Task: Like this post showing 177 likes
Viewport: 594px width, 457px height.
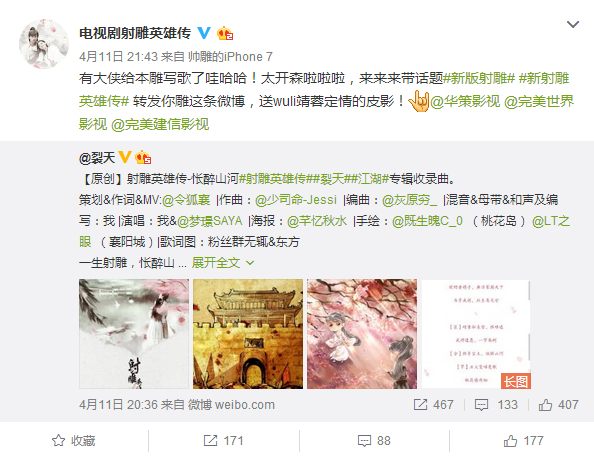Action: [x=524, y=441]
